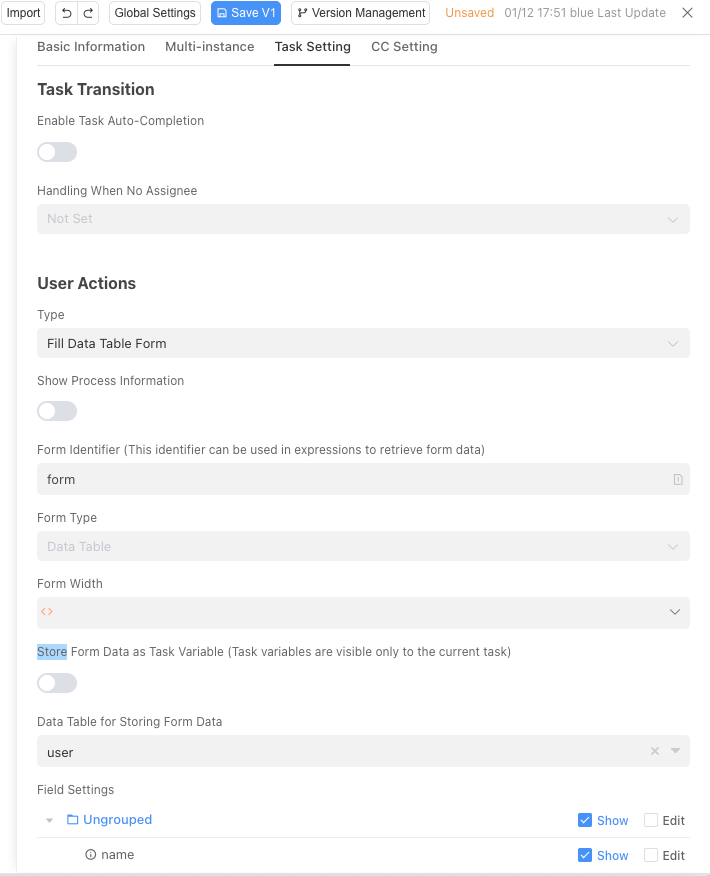This screenshot has width=710, height=876.
Task: Enable Task Auto-Completion toggle
Action: coord(57,152)
